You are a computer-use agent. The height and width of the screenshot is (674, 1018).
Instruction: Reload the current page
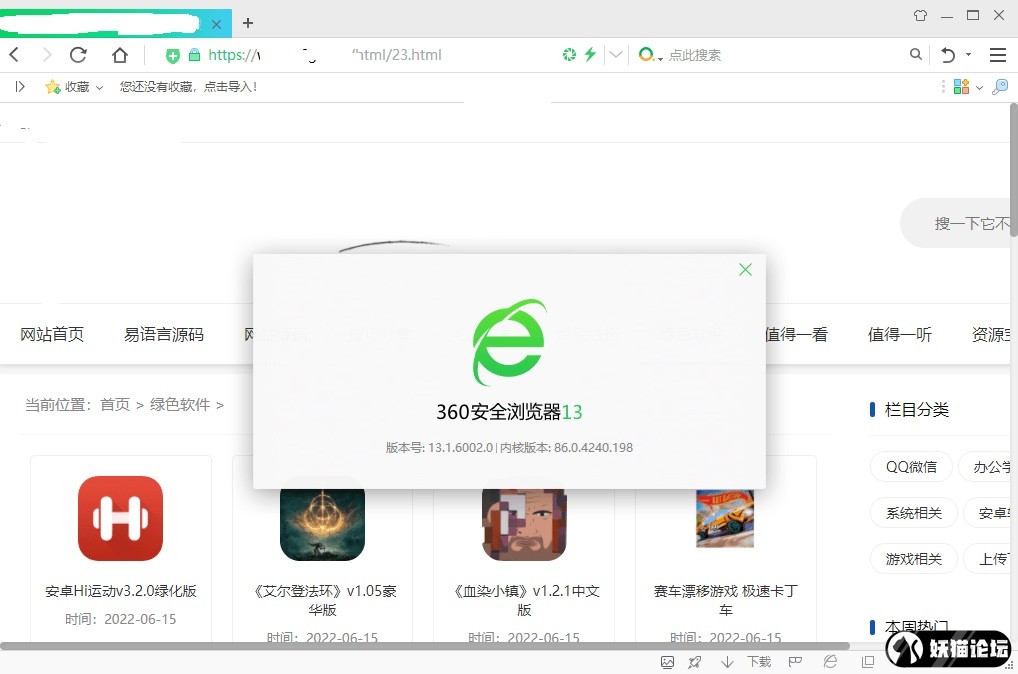coord(79,55)
